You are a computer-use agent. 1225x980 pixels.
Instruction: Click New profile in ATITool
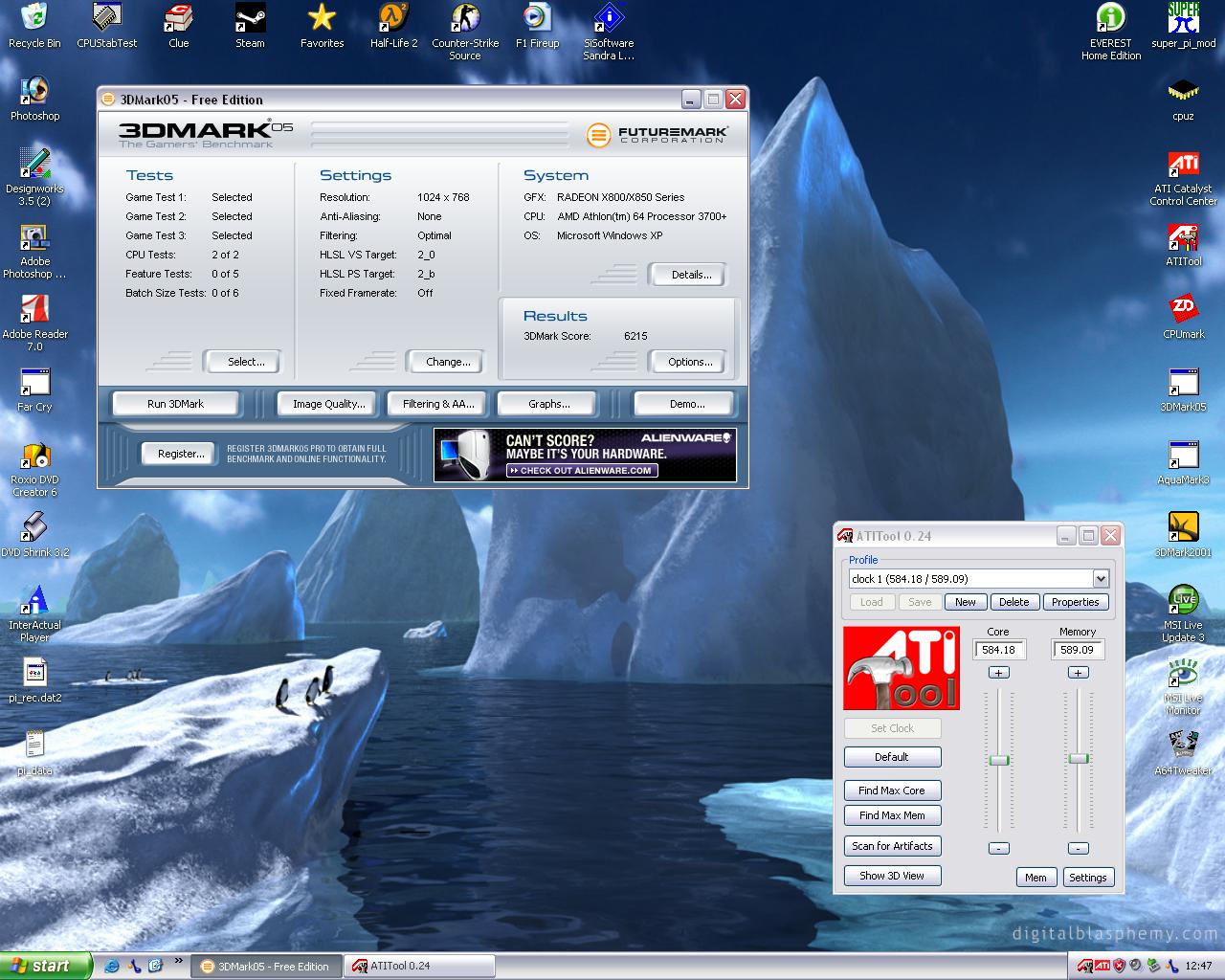[966, 602]
